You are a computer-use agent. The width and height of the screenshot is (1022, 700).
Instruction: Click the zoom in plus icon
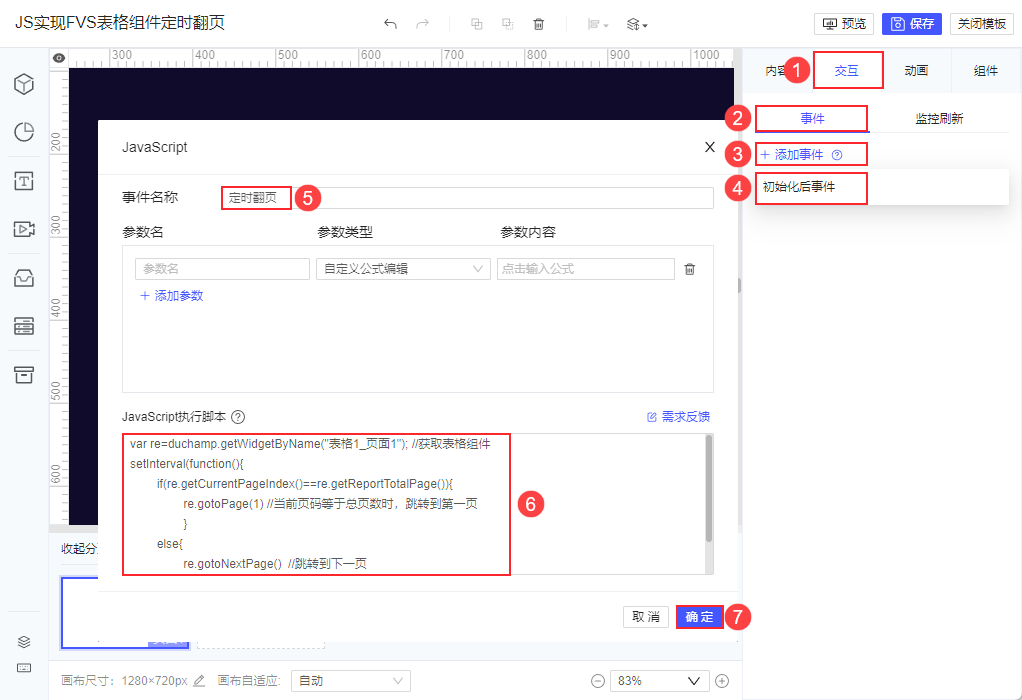point(722,680)
